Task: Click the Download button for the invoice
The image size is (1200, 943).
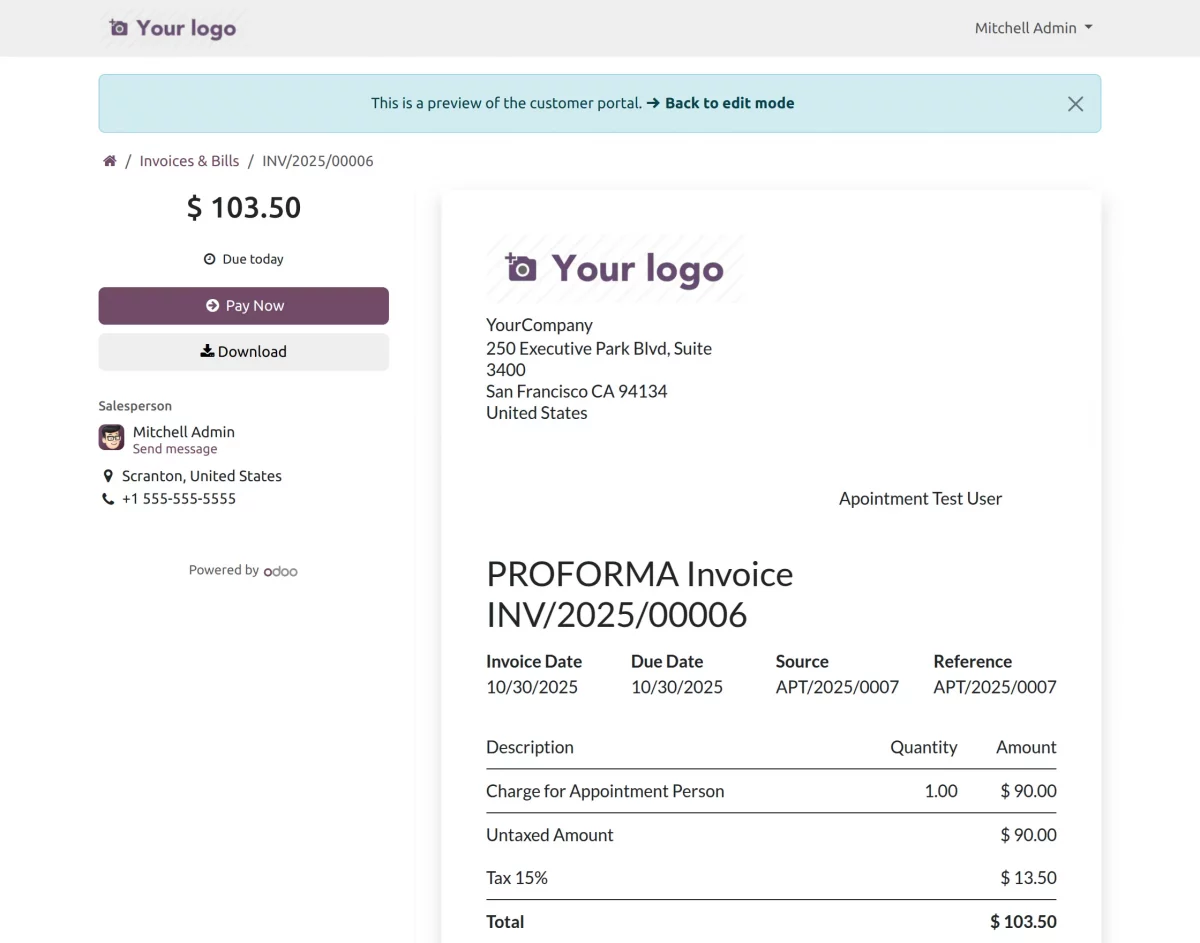Action: [243, 351]
